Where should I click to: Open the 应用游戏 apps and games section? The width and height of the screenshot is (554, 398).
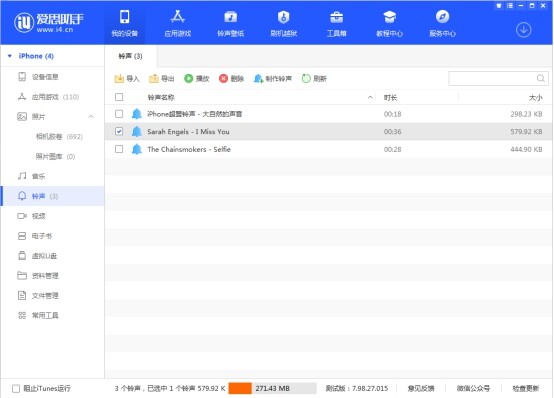coord(177,23)
